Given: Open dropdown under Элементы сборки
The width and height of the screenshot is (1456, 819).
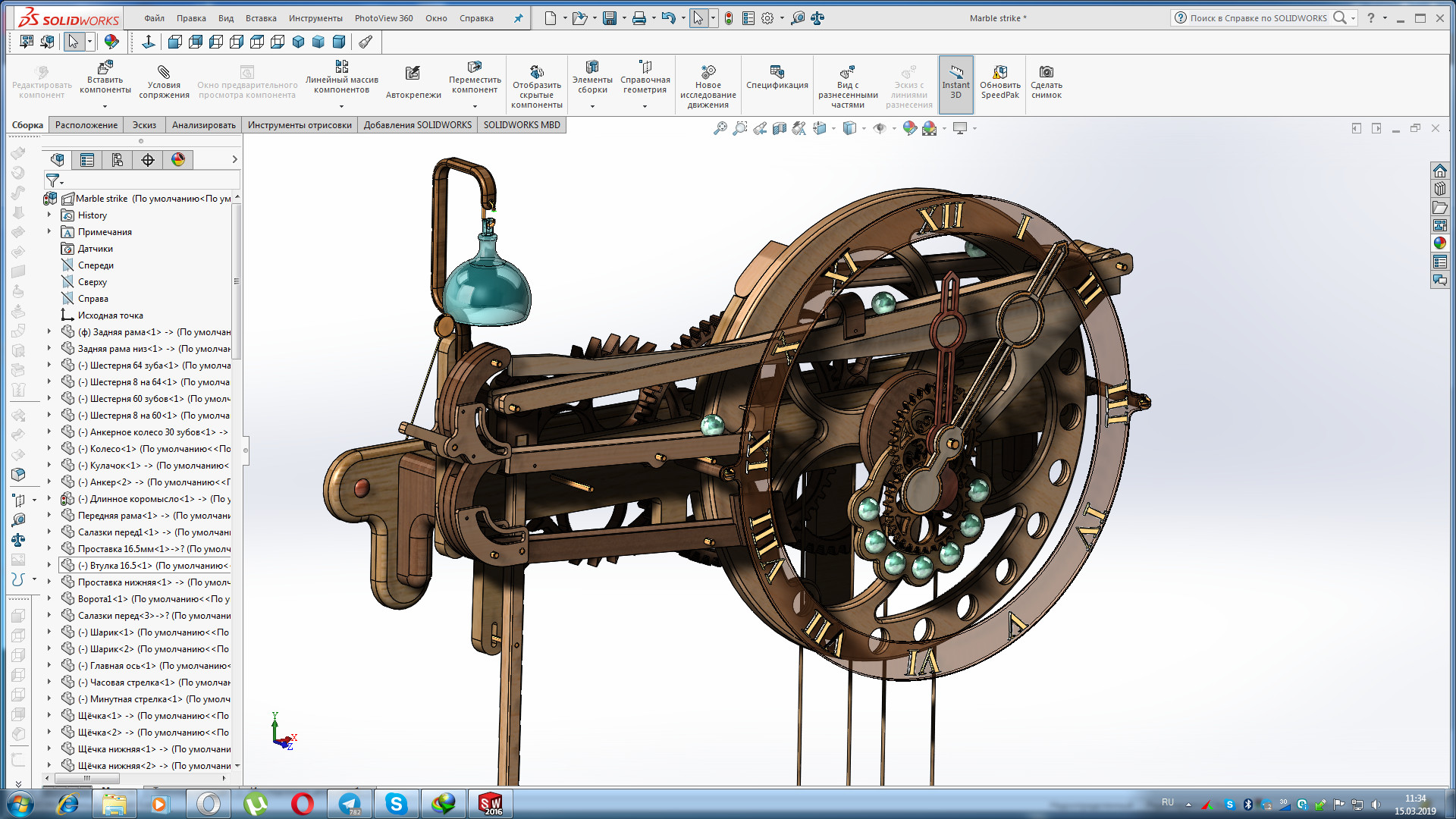Looking at the screenshot, I should (592, 107).
